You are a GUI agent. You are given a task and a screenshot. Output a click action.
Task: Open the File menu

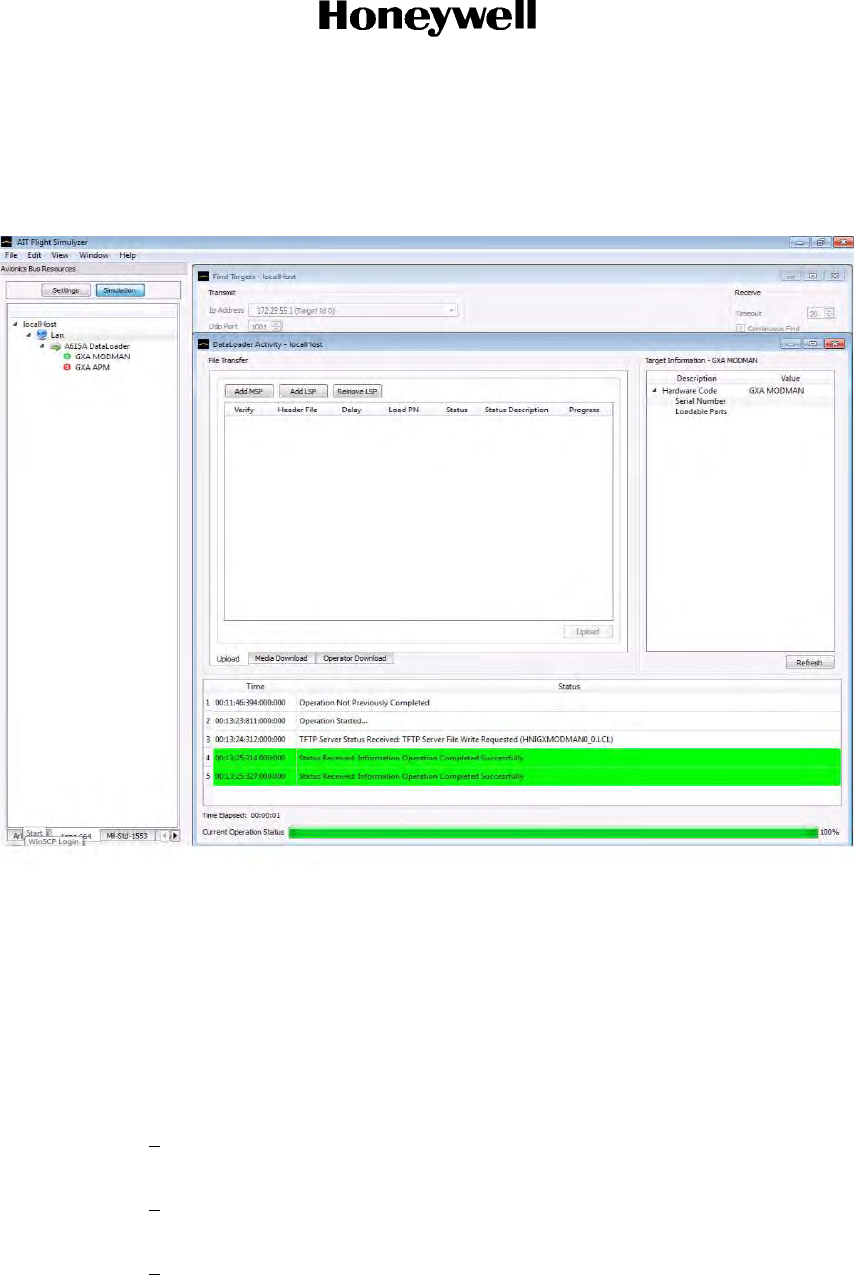click(x=12, y=256)
